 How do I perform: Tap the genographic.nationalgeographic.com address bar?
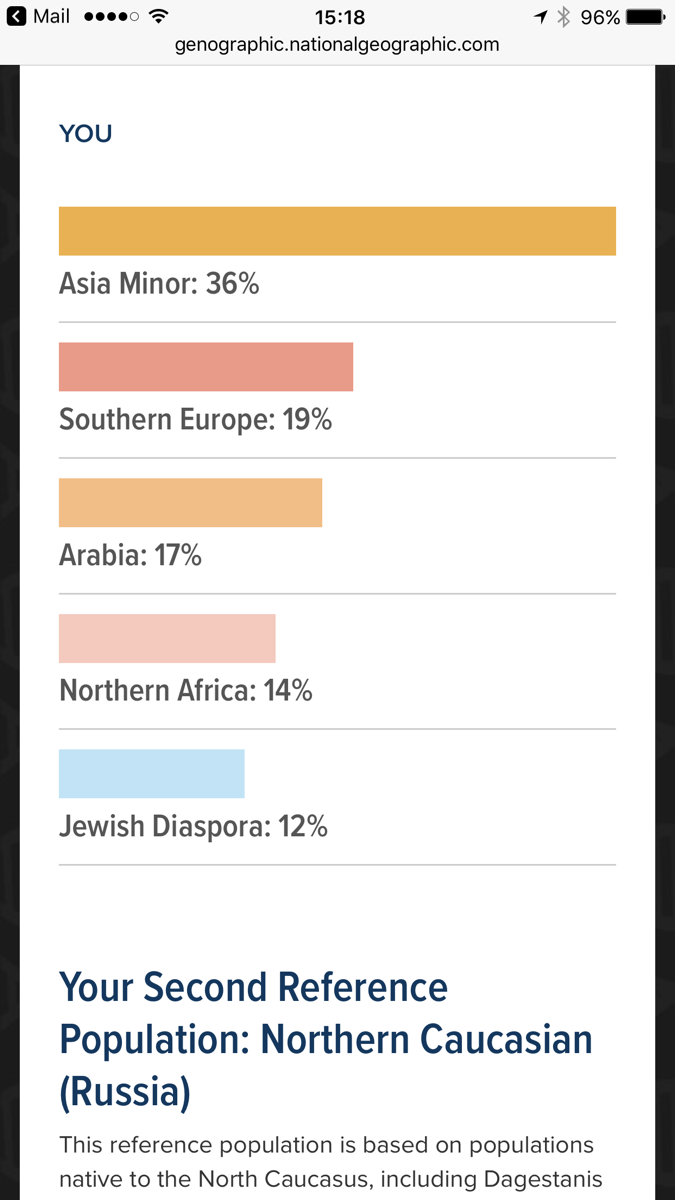tap(337, 45)
